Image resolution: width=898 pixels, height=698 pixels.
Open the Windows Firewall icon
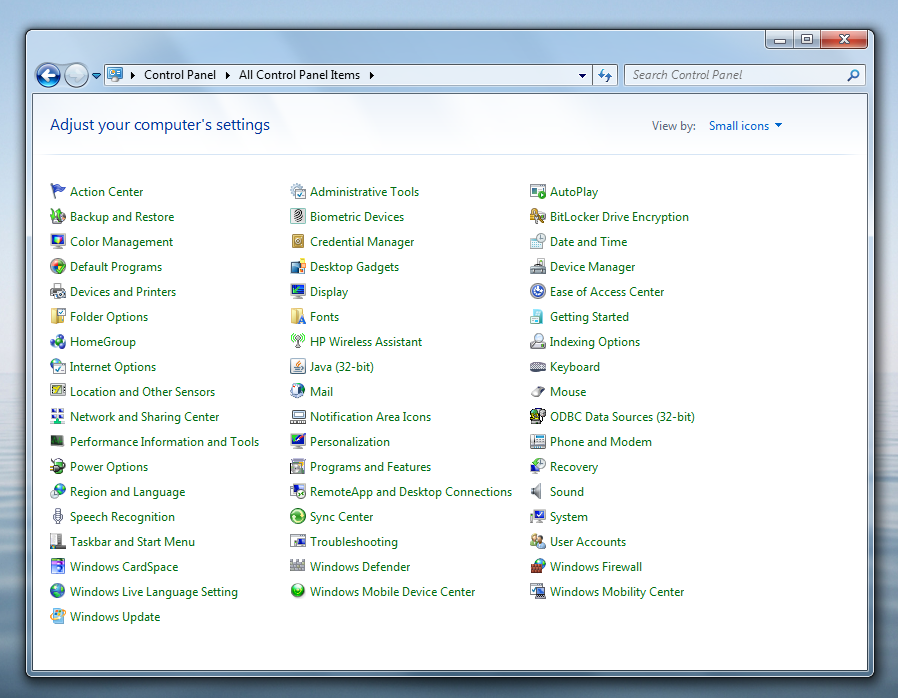538,567
